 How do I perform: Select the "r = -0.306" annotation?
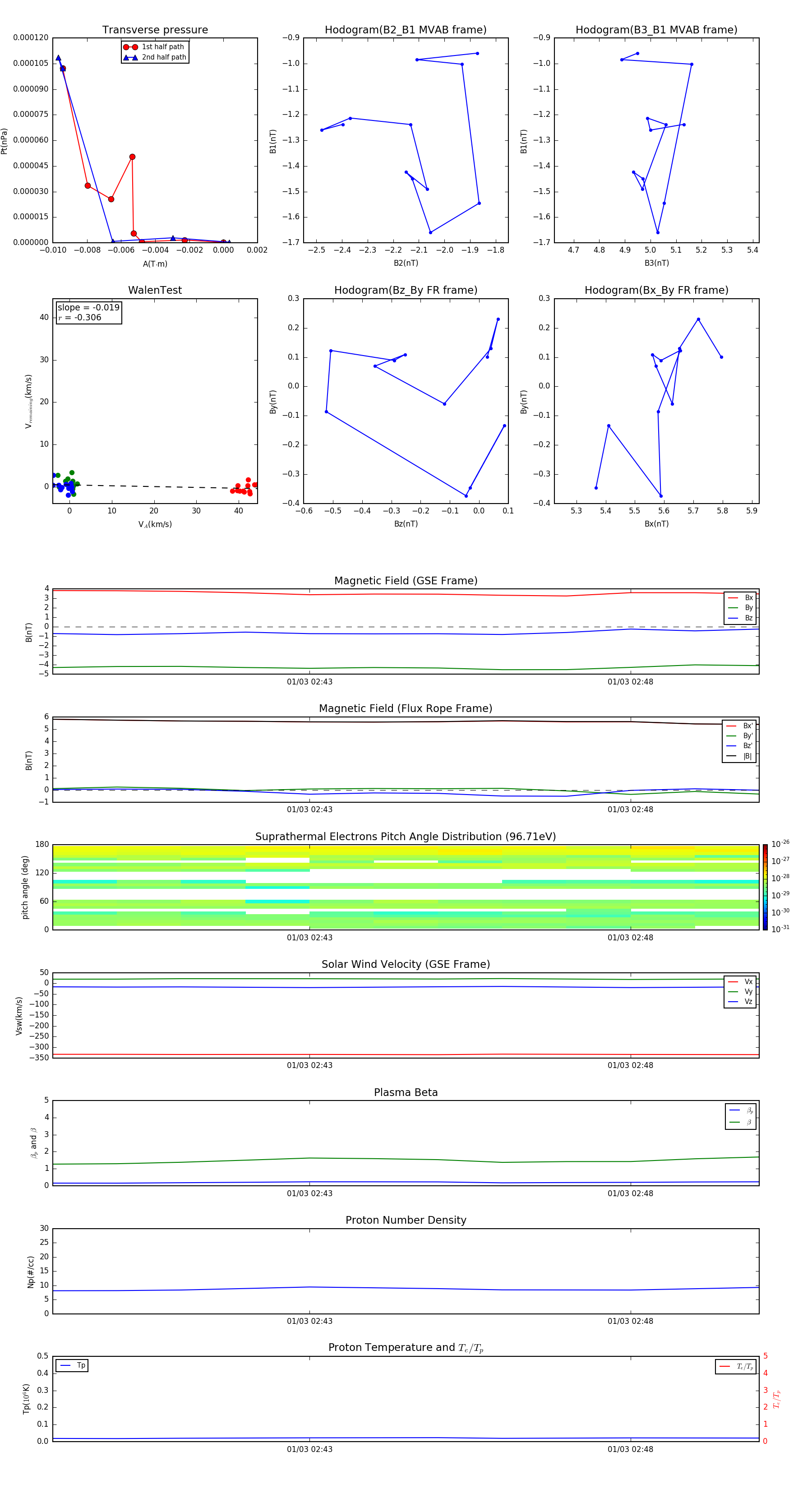pyautogui.click(x=80, y=317)
